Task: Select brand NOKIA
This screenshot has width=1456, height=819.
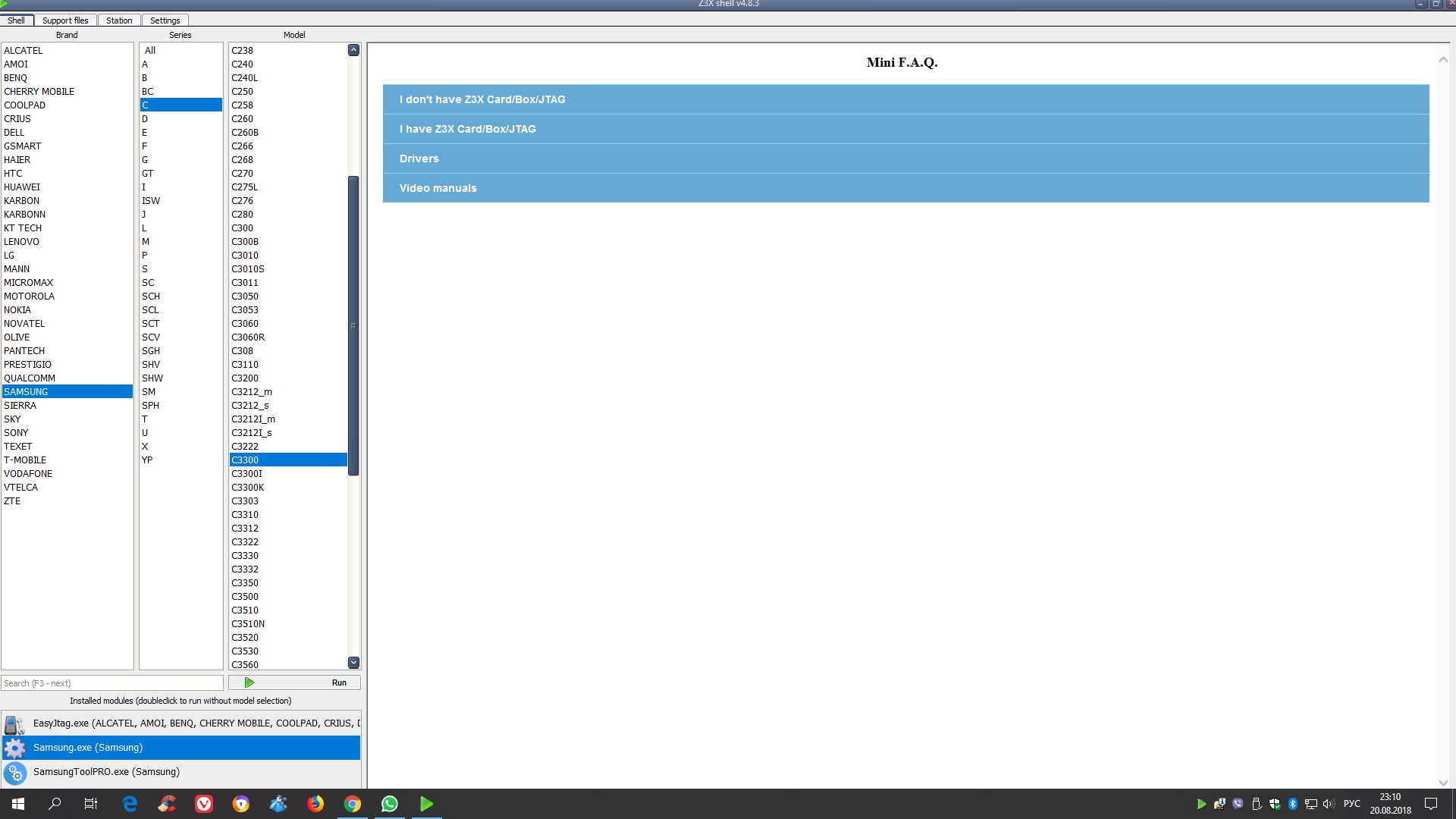Action: pos(67,310)
